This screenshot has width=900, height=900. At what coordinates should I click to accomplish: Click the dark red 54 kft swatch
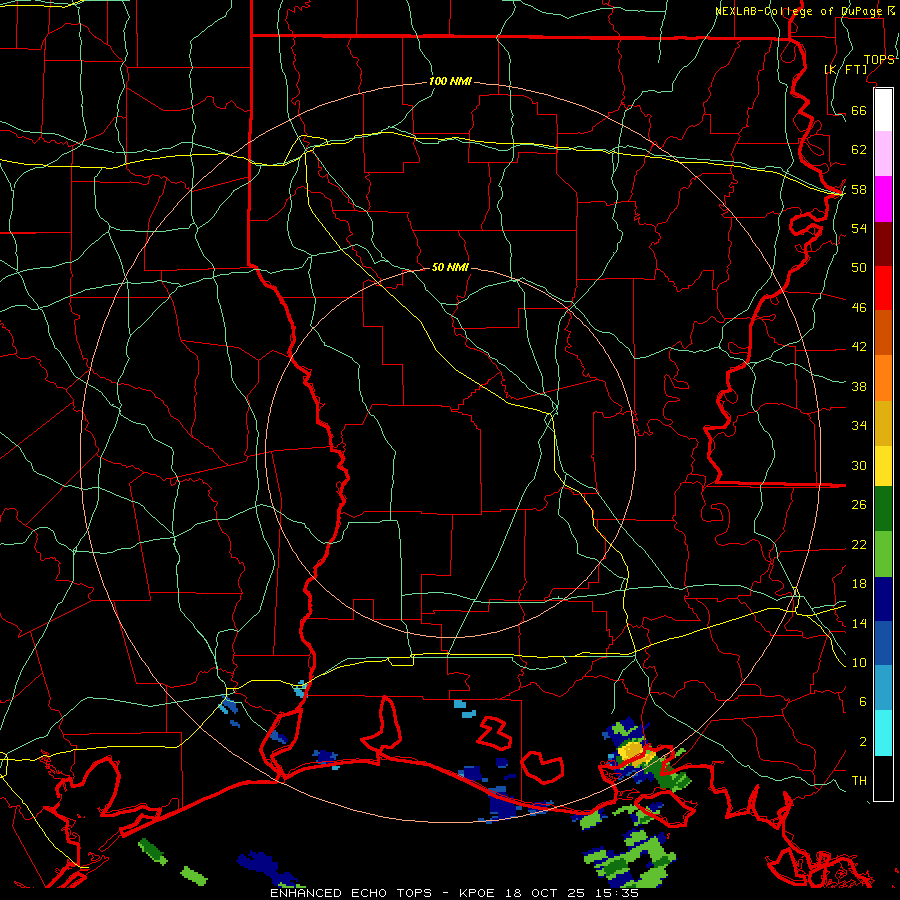tap(883, 243)
